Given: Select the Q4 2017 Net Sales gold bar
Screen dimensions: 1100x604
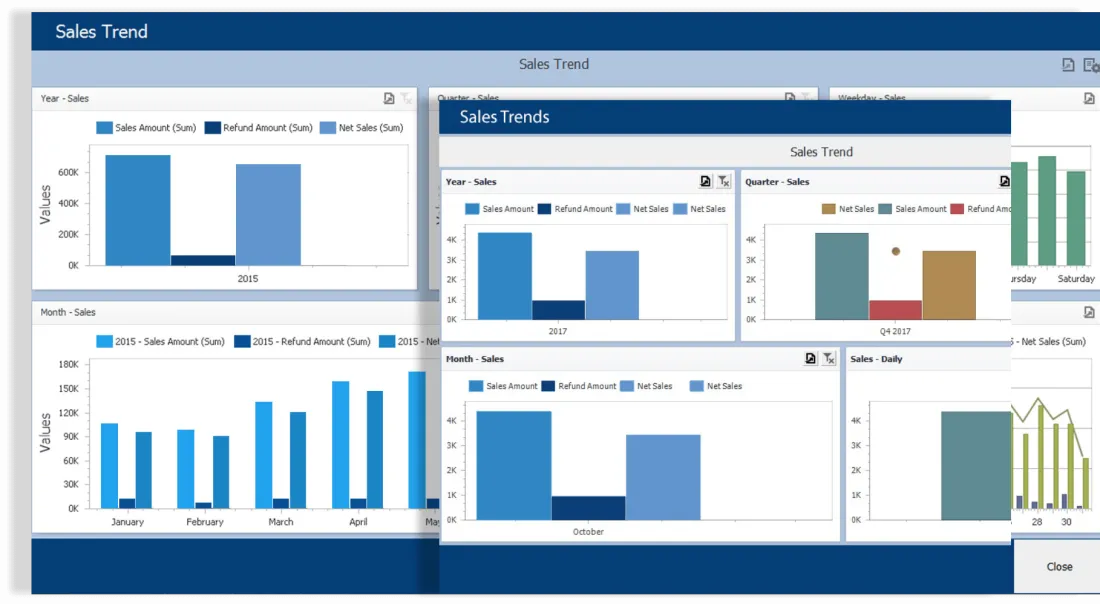Looking at the screenshot, I should click(x=948, y=285).
